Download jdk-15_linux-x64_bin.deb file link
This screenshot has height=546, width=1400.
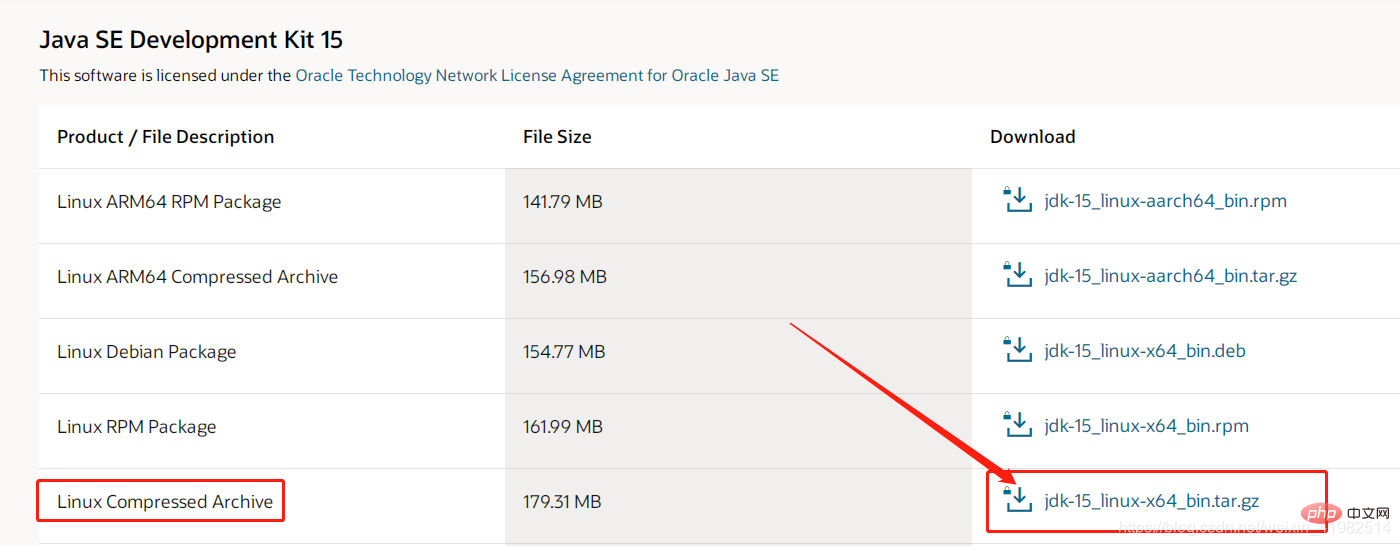(x=1145, y=351)
